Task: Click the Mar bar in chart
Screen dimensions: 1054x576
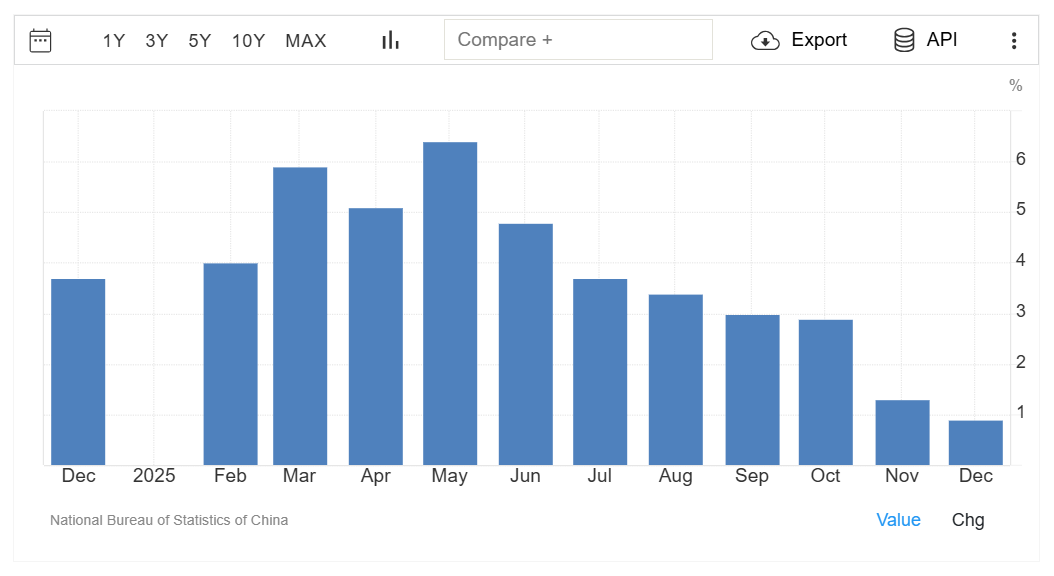Action: pos(300,316)
